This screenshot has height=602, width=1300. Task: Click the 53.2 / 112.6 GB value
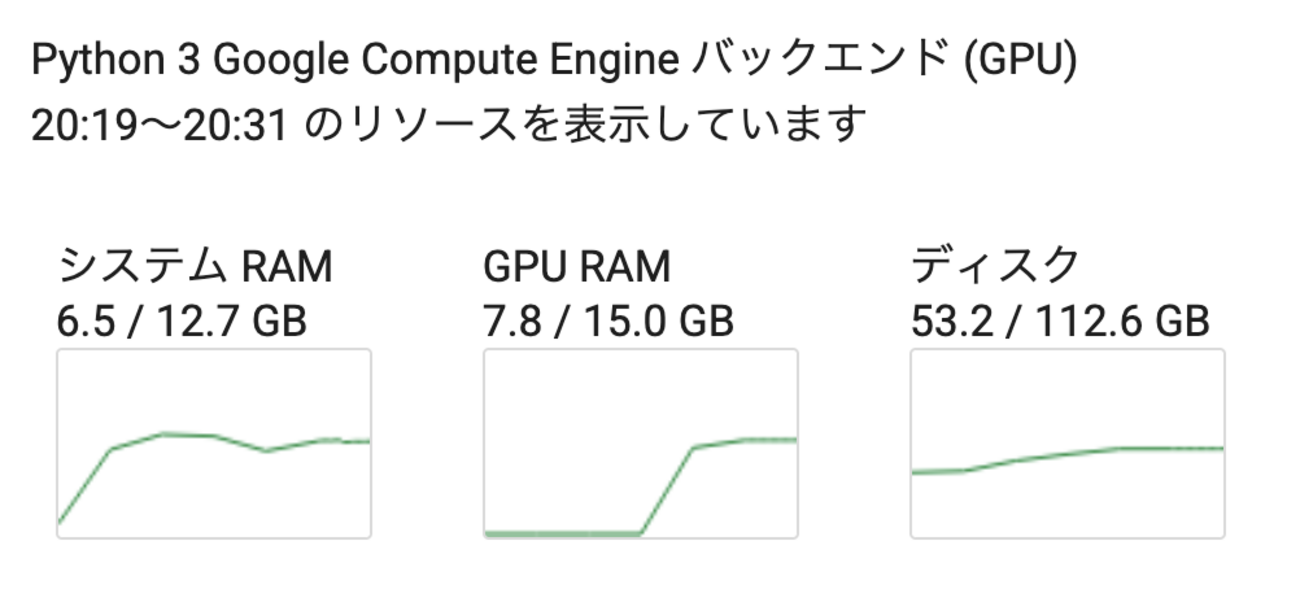[1060, 322]
